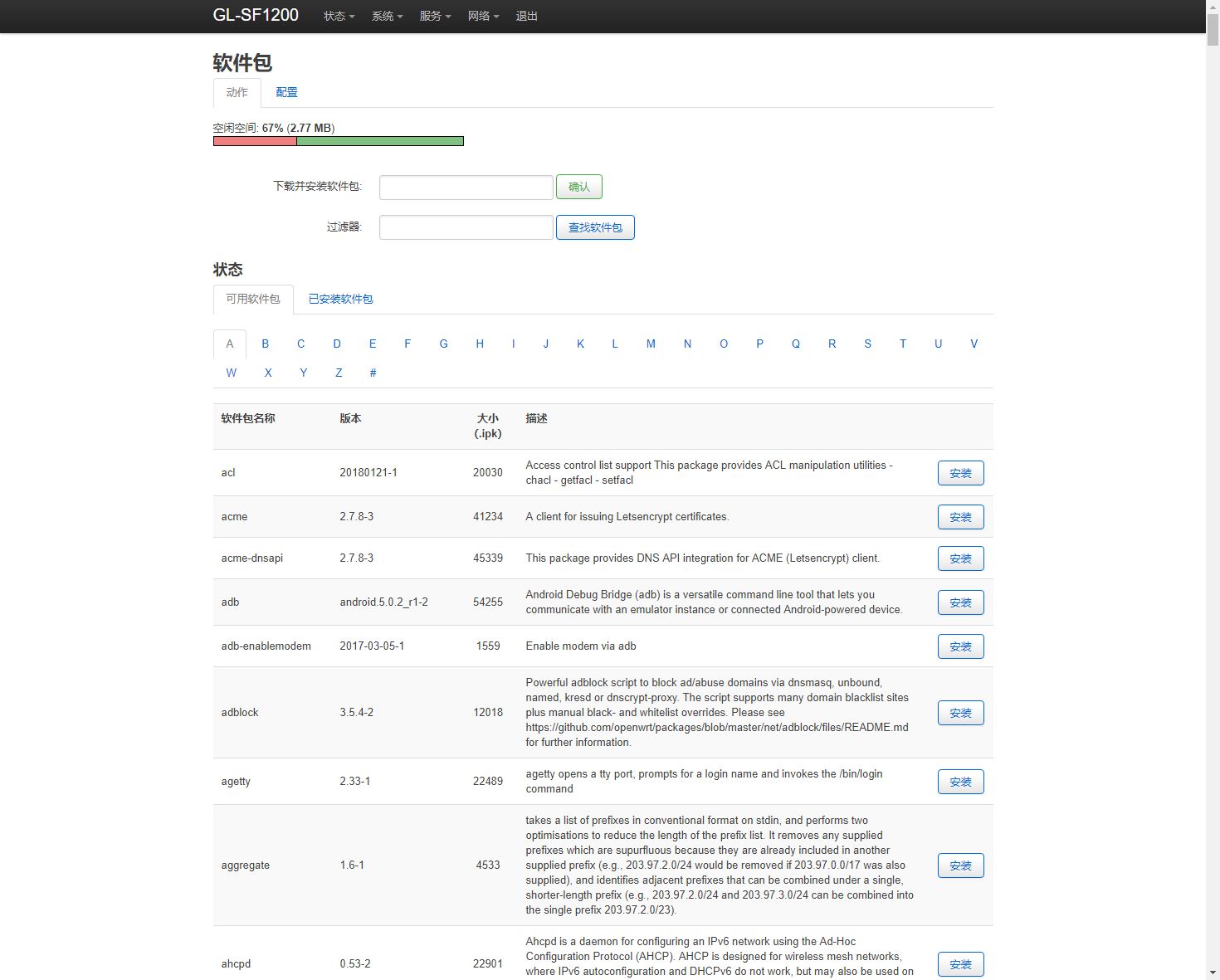This screenshot has width=1220, height=980.
Task: Click the aggregate size value 4533
Action: tap(488, 865)
